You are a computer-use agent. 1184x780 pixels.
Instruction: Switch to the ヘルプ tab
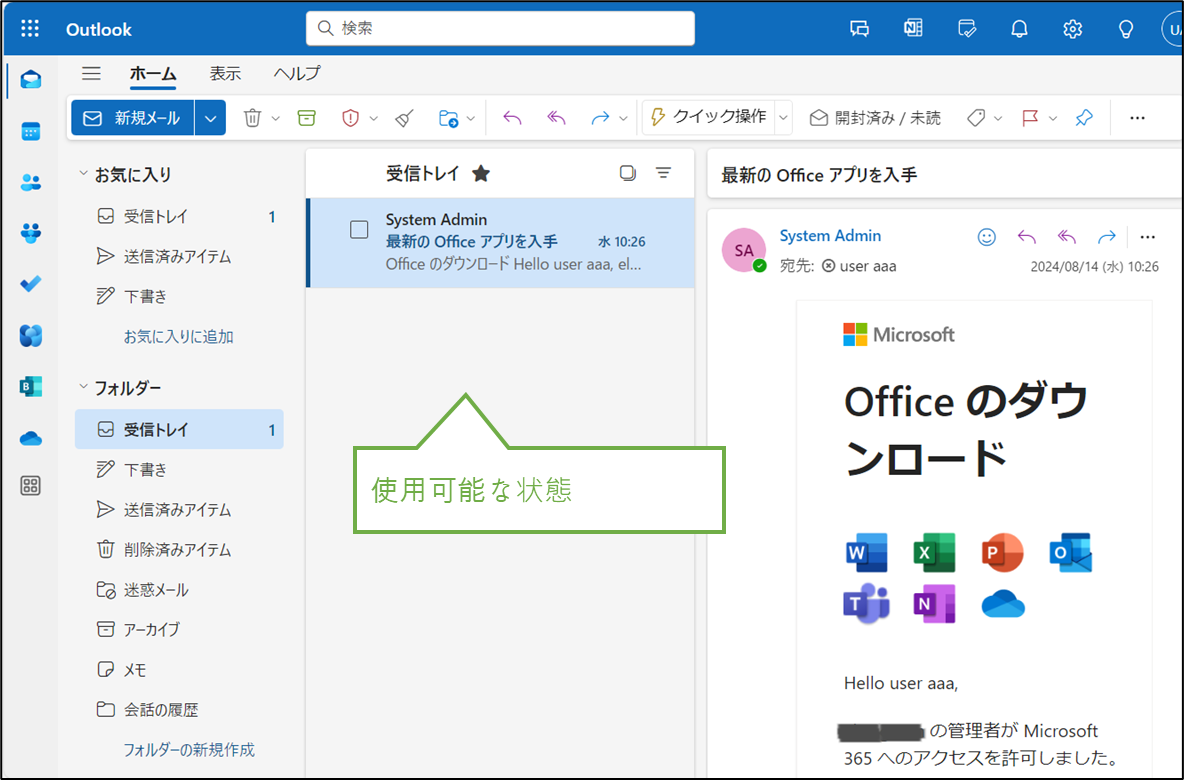pyautogui.click(x=297, y=73)
